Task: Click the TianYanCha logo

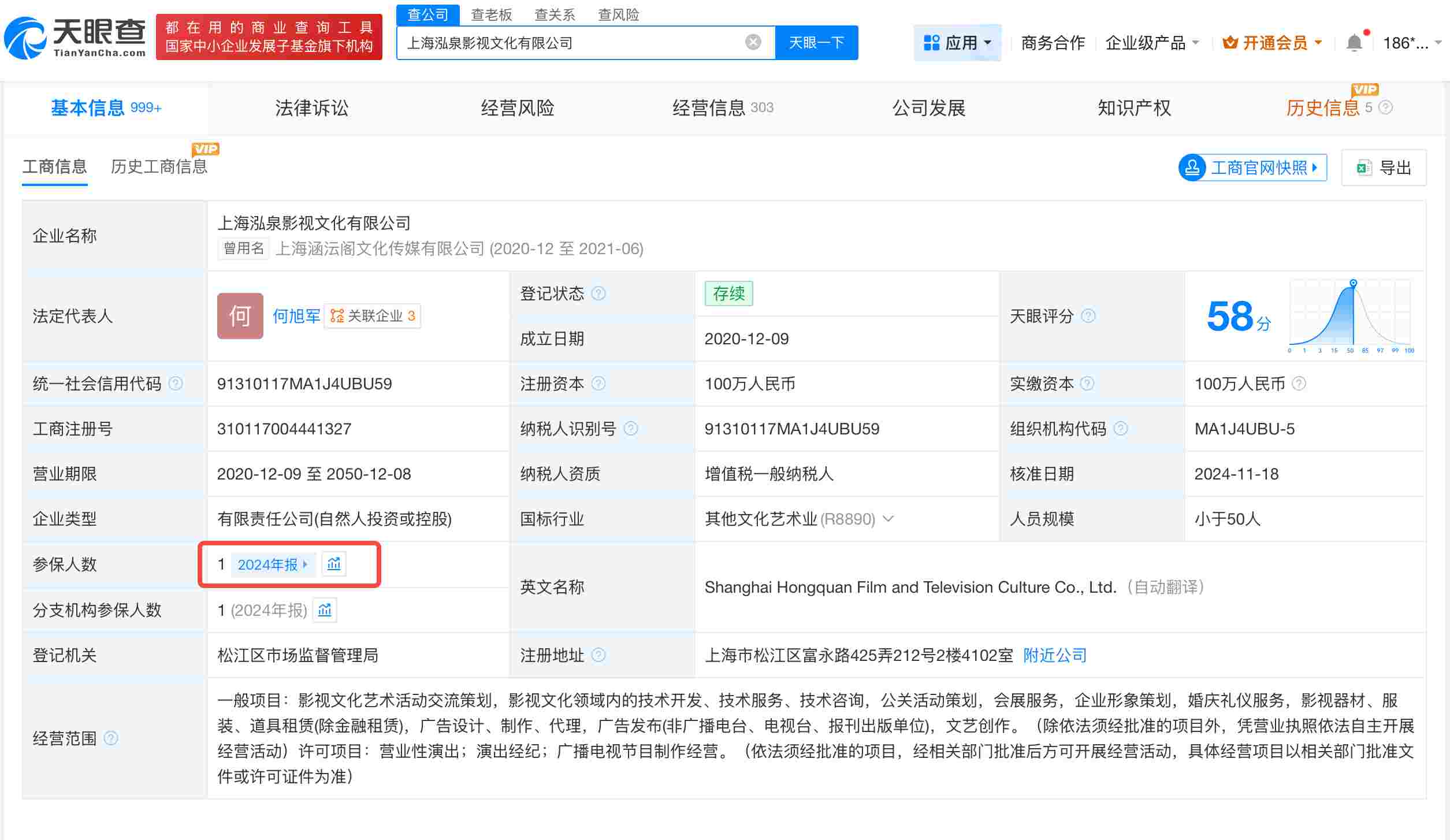Action: (75, 38)
